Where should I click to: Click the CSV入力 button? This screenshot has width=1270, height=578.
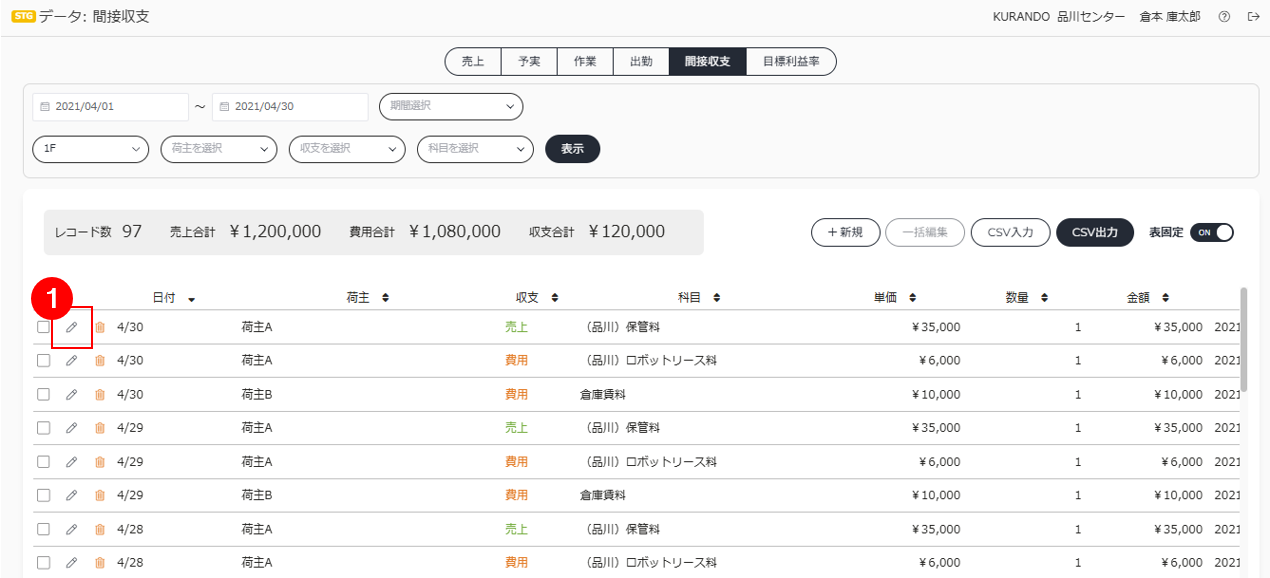point(1010,232)
